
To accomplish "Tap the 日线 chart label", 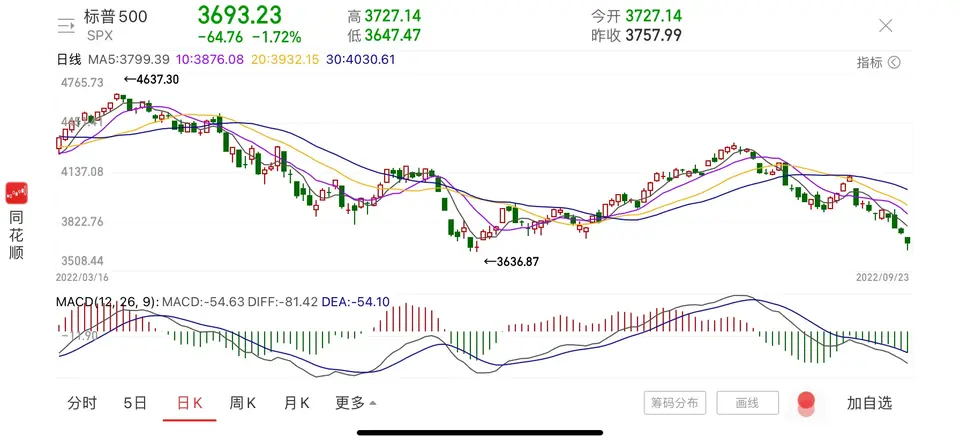I will pyautogui.click(x=69, y=60).
